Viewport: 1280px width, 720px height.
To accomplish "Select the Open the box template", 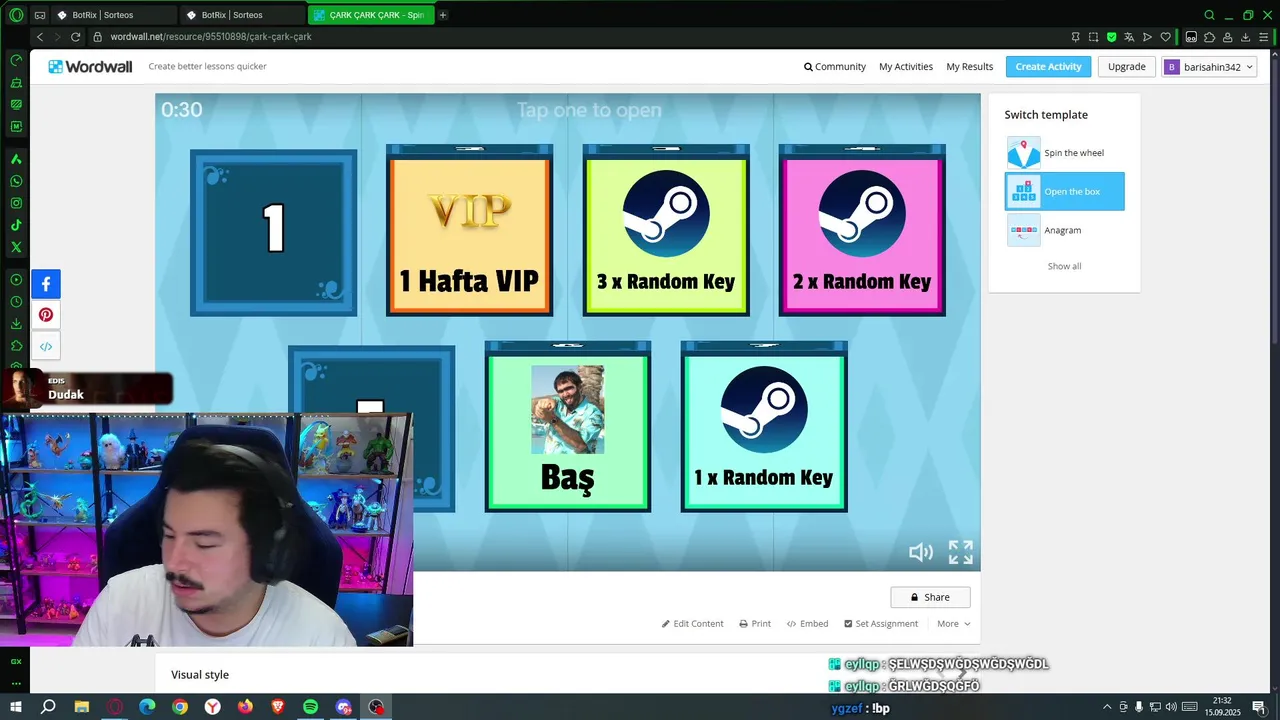I will 1064,191.
